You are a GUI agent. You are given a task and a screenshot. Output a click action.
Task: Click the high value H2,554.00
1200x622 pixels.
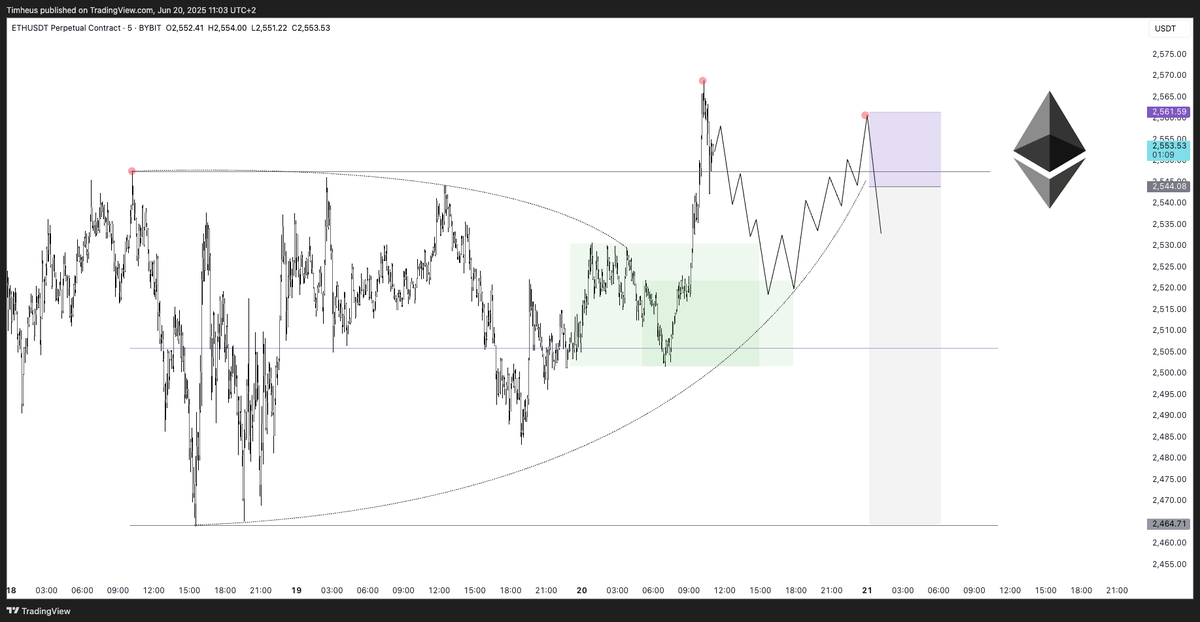[228, 27]
